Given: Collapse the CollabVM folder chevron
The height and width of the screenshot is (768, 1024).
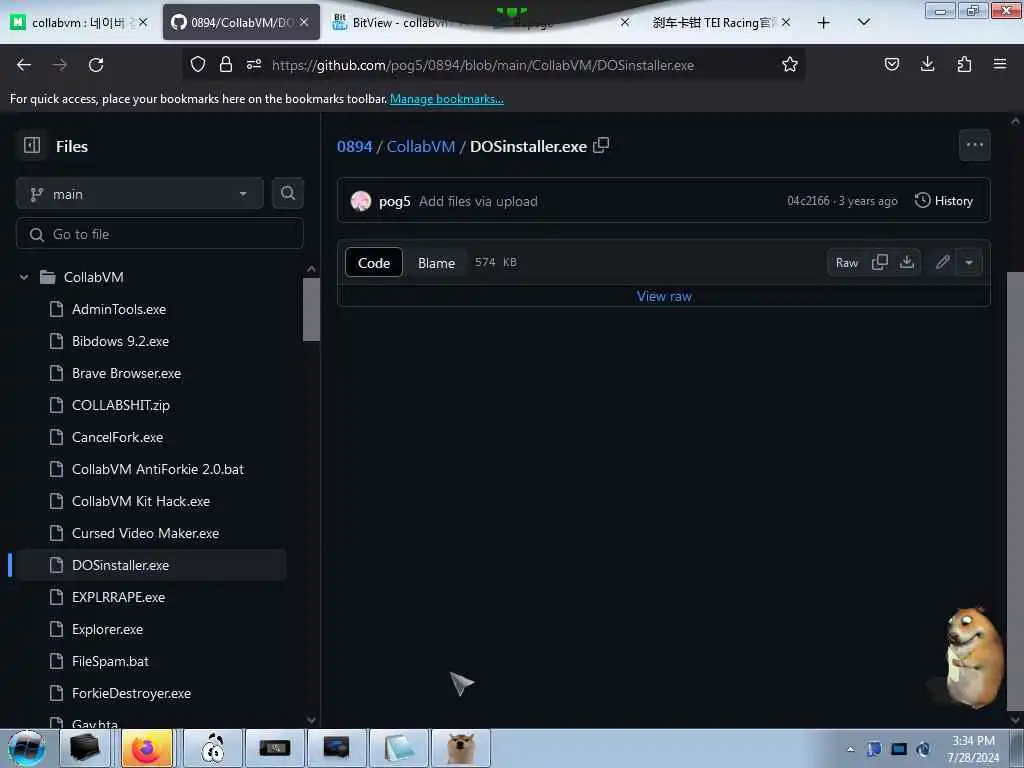Looking at the screenshot, I should coord(24,278).
